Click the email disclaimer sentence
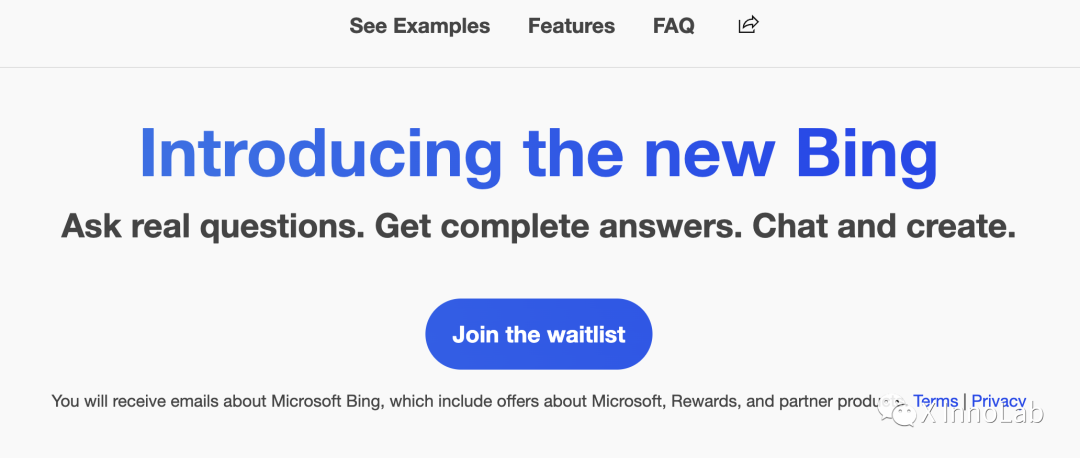Image resolution: width=1080 pixels, height=458 pixels. tap(478, 401)
